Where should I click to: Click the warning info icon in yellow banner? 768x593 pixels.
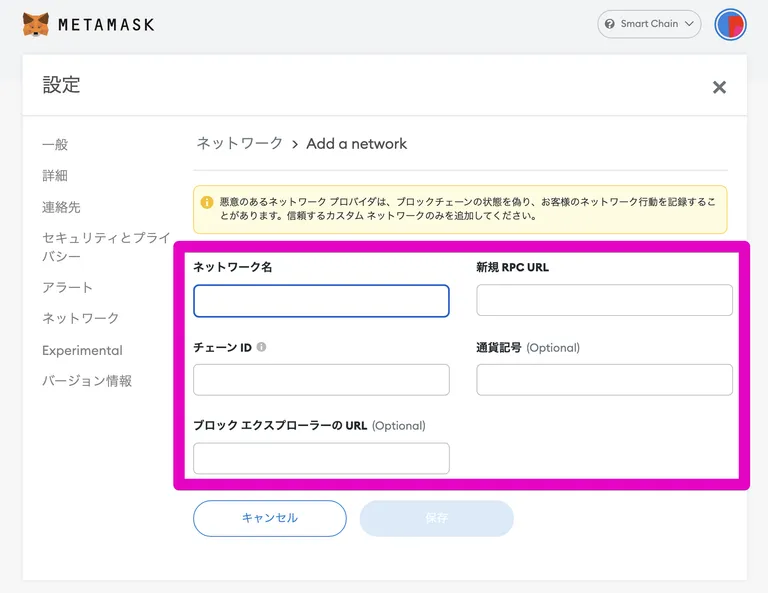[x=207, y=202]
